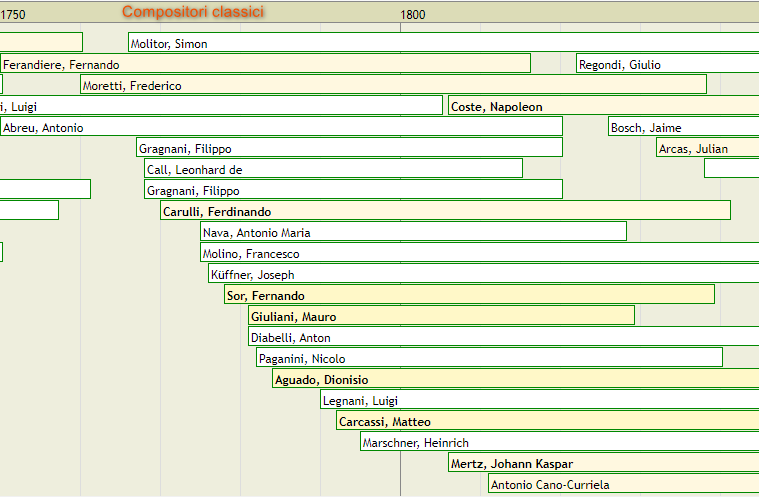The width and height of the screenshot is (759, 497).
Task: Open the Bosch, Jaime timeline bar
Action: coord(683,127)
